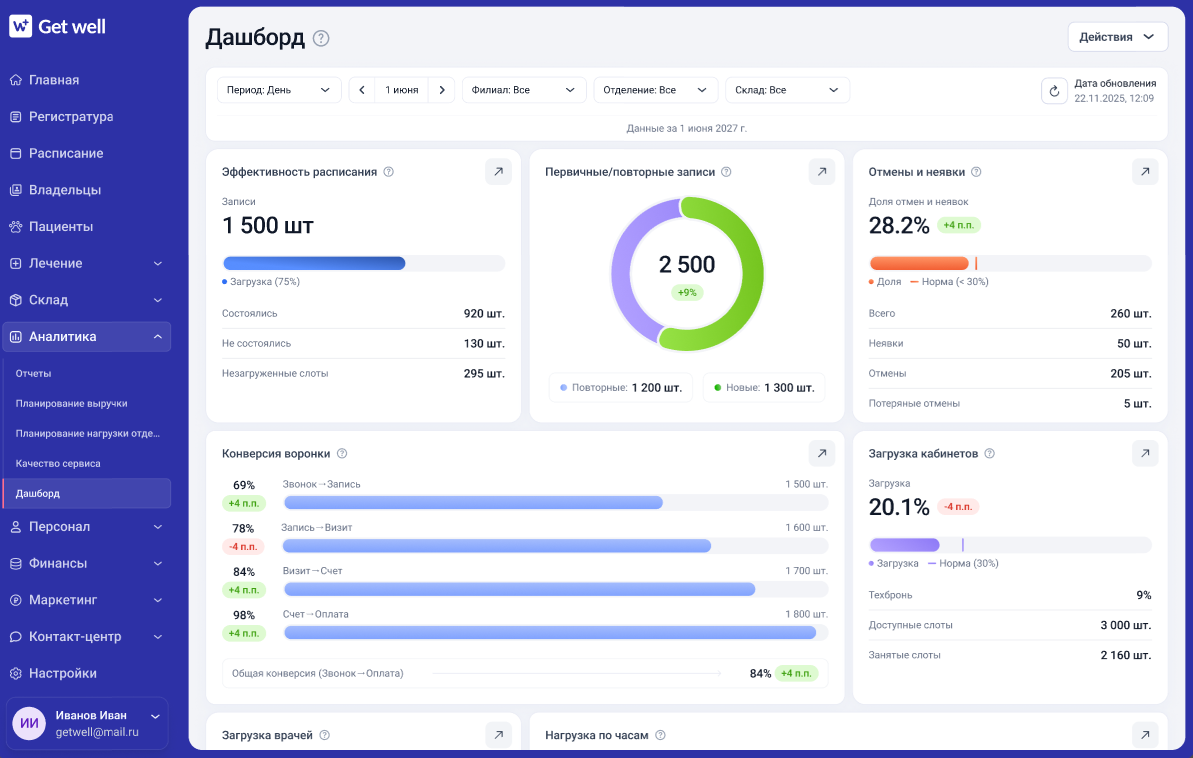
Task: Click help icon beside Загрузка кабинетов
Action: [990, 454]
